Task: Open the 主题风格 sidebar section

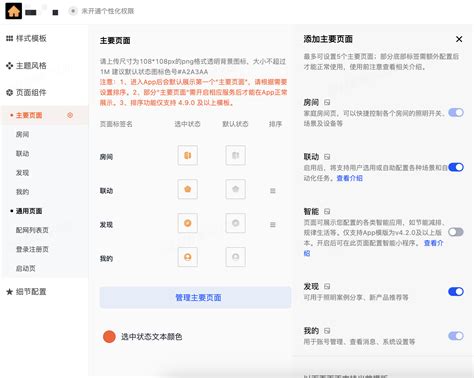Action: click(x=26, y=66)
